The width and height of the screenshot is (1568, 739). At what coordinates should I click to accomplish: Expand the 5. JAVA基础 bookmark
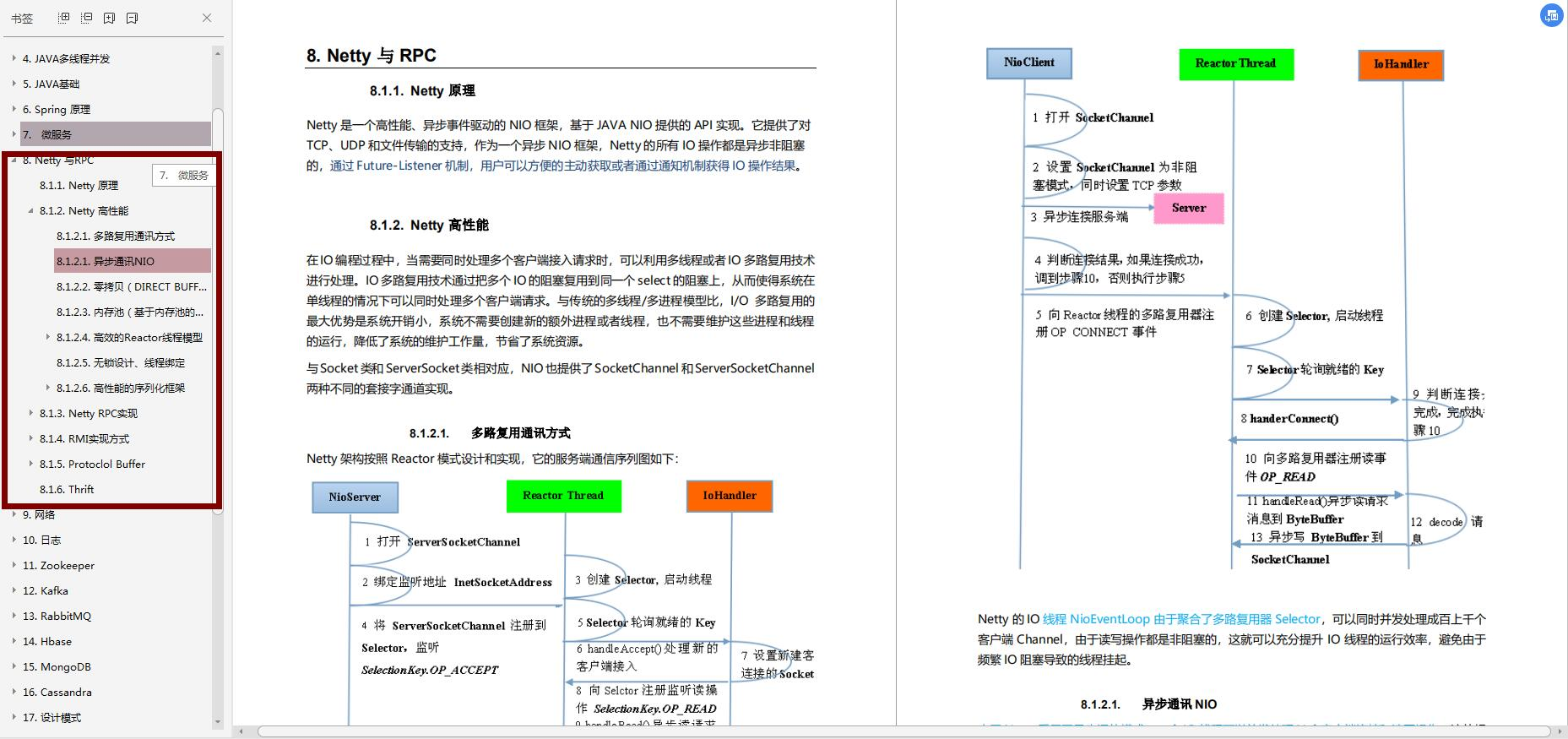pyautogui.click(x=14, y=84)
